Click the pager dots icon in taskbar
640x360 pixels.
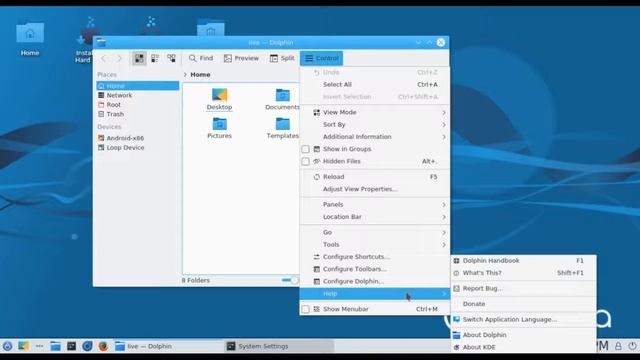(39, 346)
